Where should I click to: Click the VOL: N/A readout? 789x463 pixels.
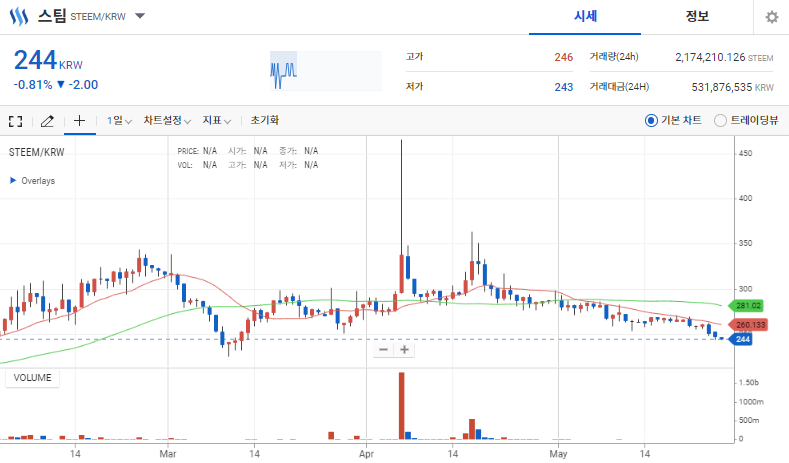(x=197, y=165)
